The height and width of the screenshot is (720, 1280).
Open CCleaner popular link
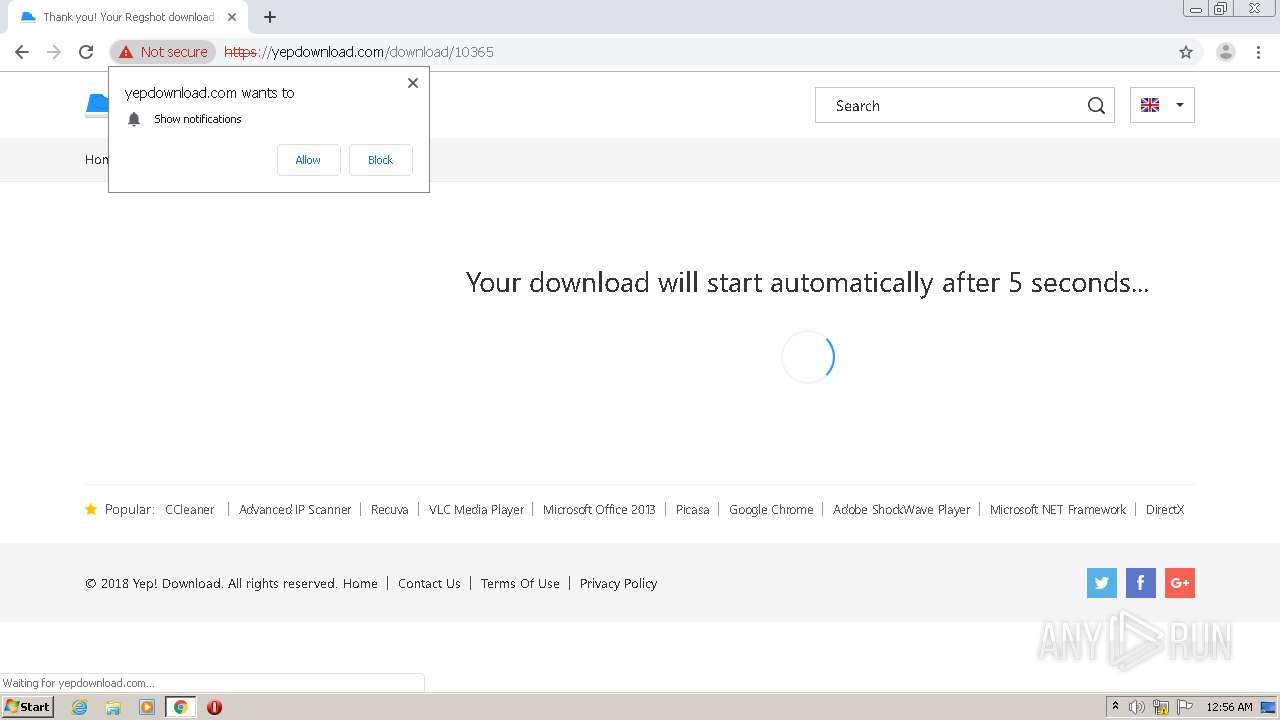click(190, 509)
